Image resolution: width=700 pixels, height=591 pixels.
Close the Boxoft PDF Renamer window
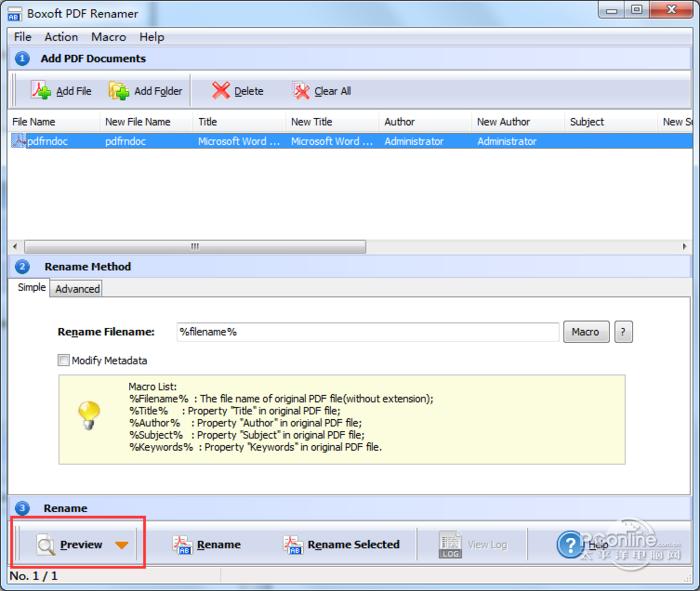pyautogui.click(x=671, y=10)
